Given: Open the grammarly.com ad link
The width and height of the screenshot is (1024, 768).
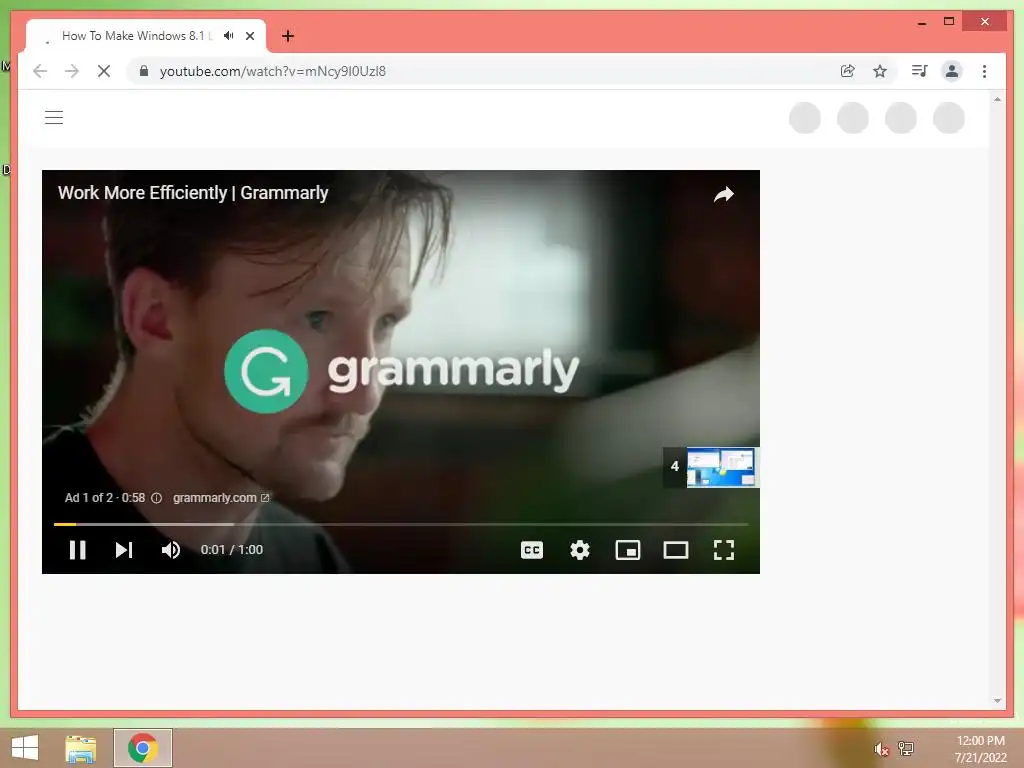Looking at the screenshot, I should [x=221, y=498].
